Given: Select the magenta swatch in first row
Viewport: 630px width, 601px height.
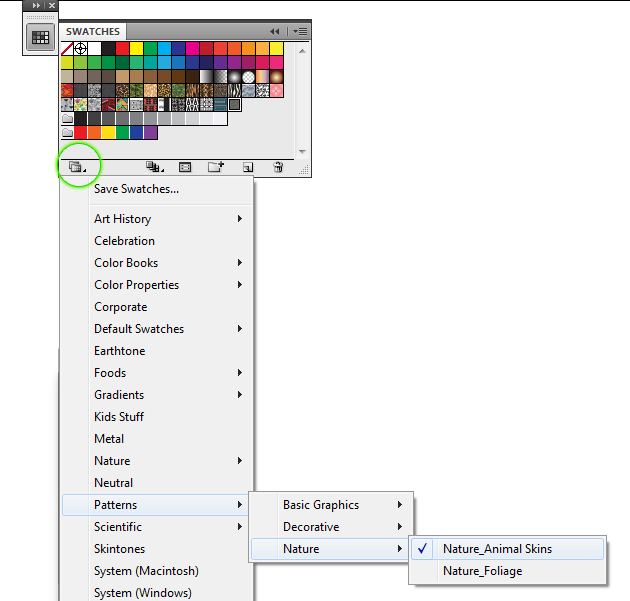Looking at the screenshot, I should click(192, 49).
